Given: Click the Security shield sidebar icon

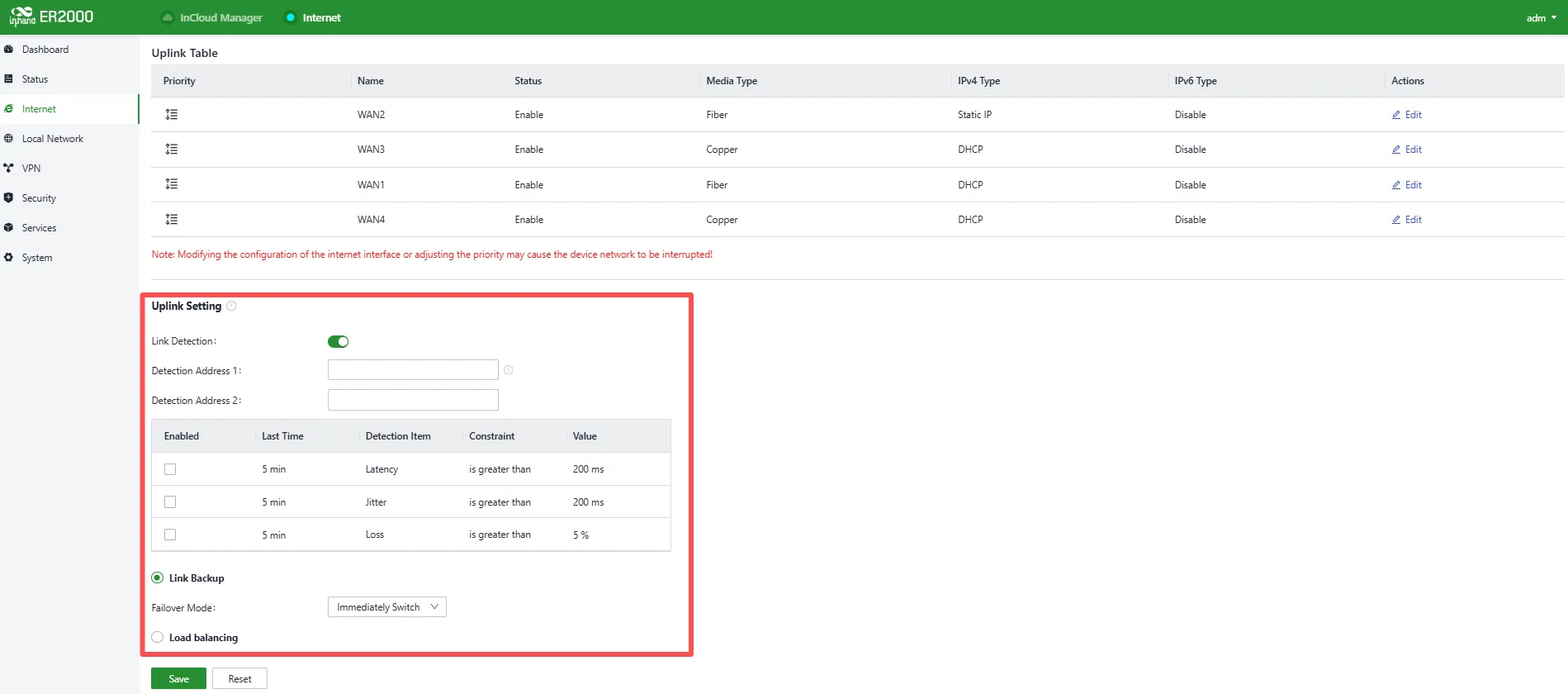Looking at the screenshot, I should pyautogui.click(x=8, y=198).
